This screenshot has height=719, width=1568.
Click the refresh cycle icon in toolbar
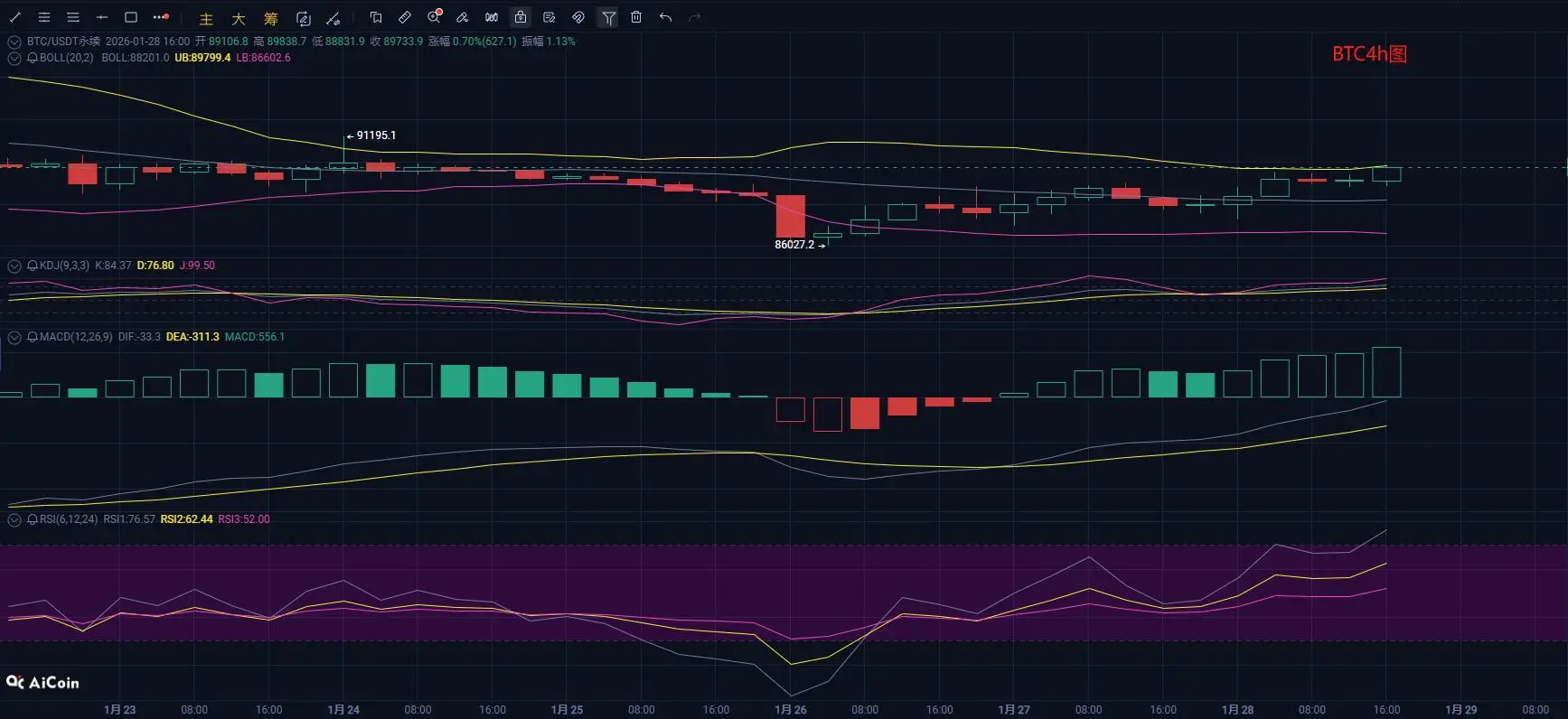pos(304,18)
